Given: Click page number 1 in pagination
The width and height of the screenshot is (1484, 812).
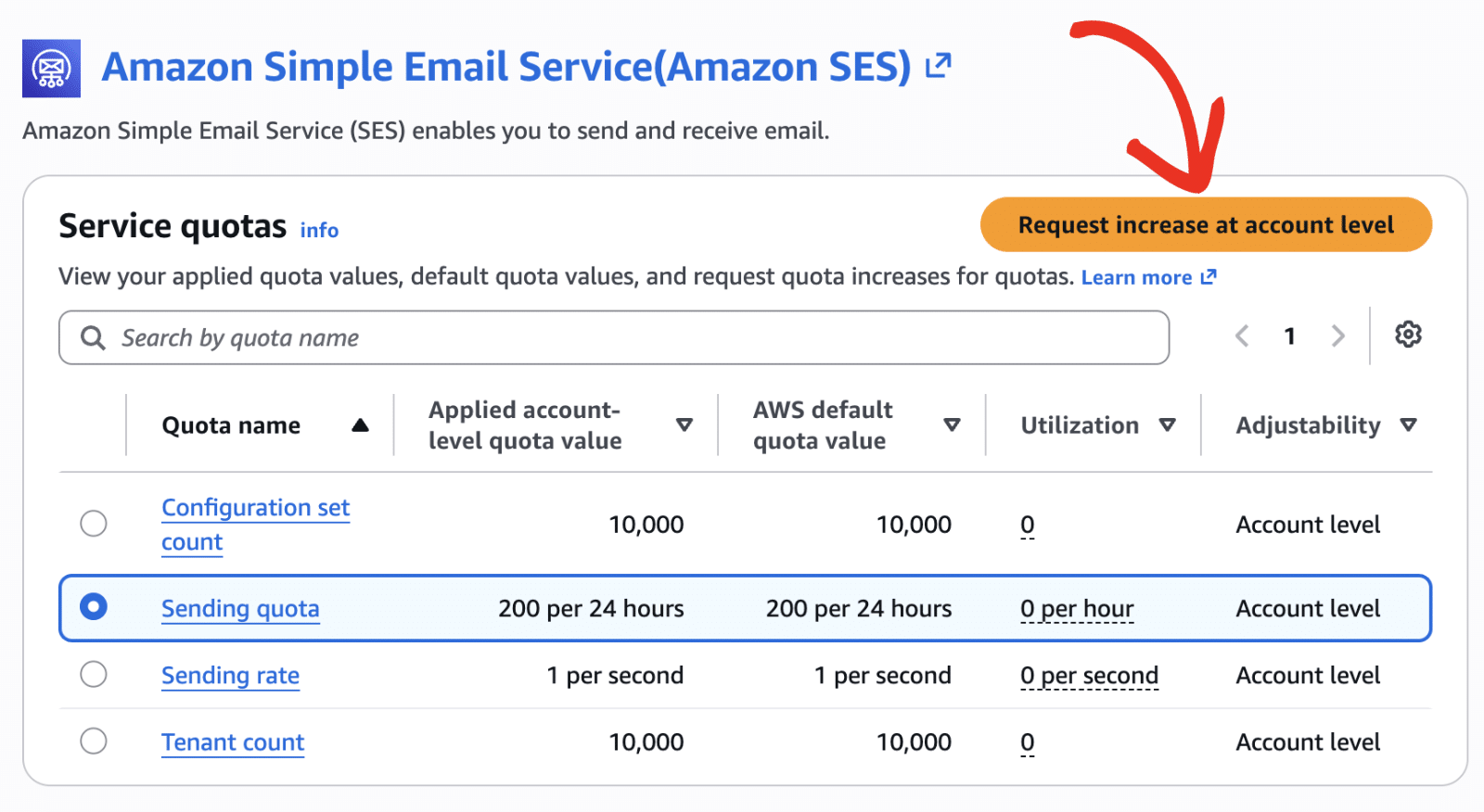Looking at the screenshot, I should tap(1289, 336).
